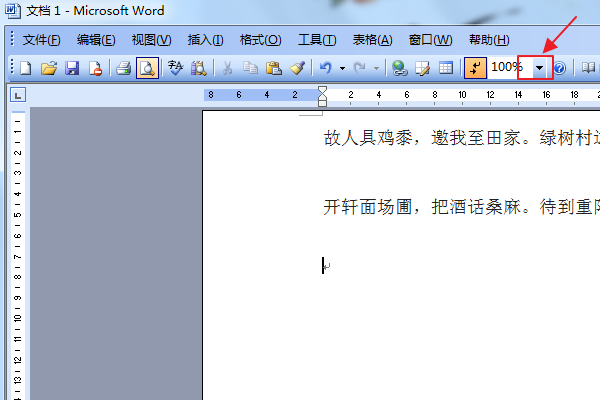Open the 视图(V) menu
The image size is (600, 400).
click(152, 40)
